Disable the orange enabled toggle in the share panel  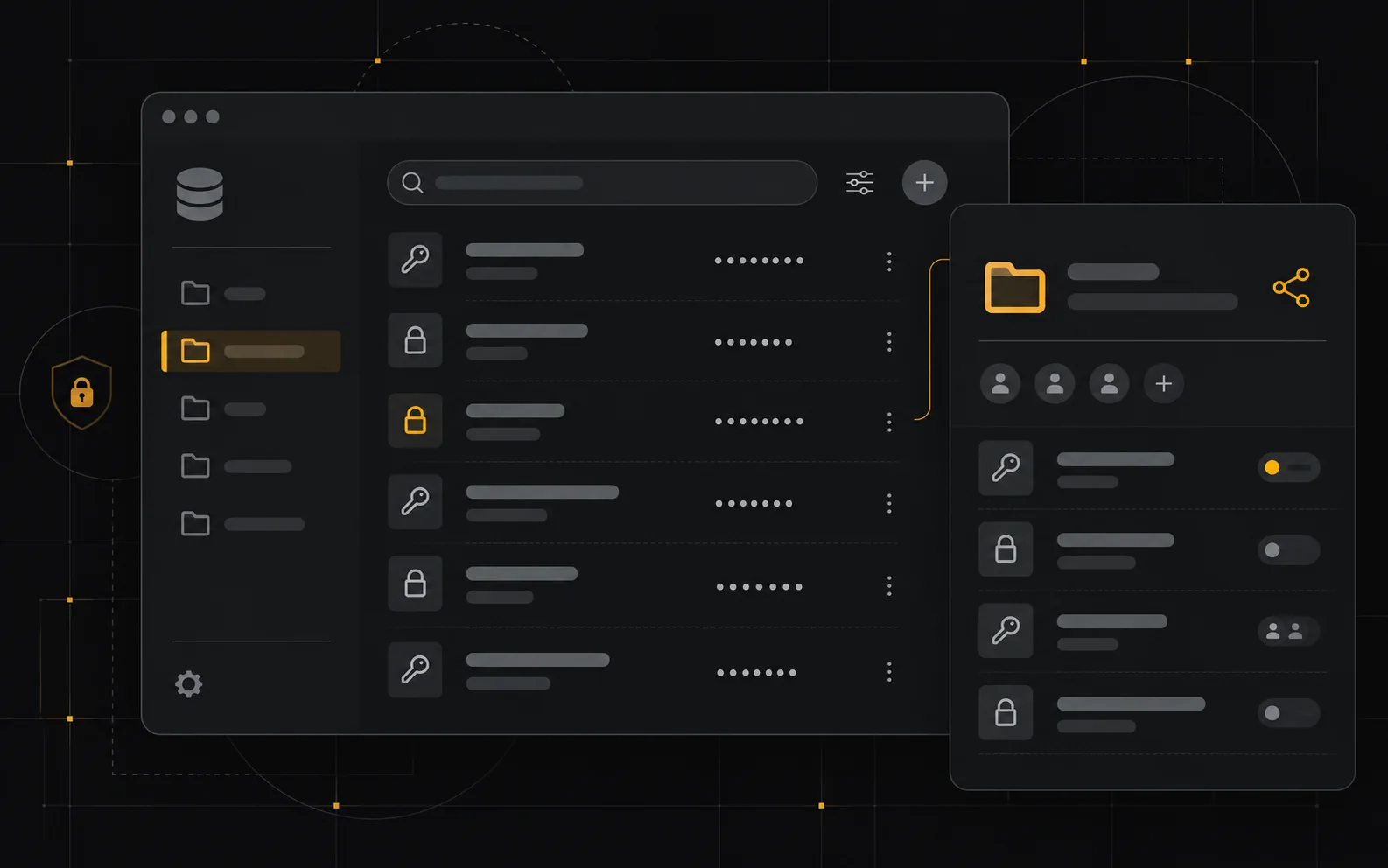tap(1288, 467)
